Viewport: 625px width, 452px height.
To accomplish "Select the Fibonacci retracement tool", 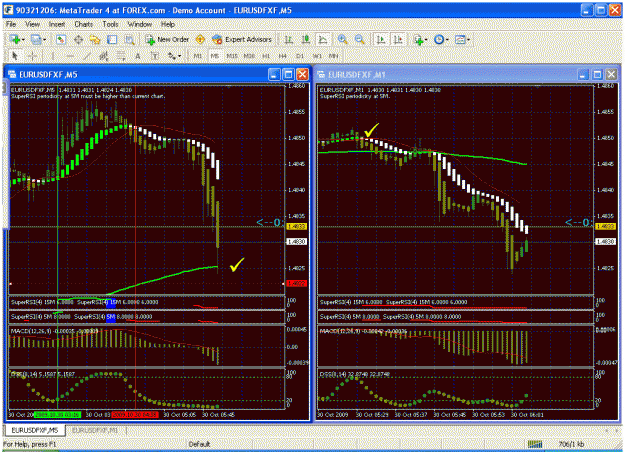I will pos(121,56).
